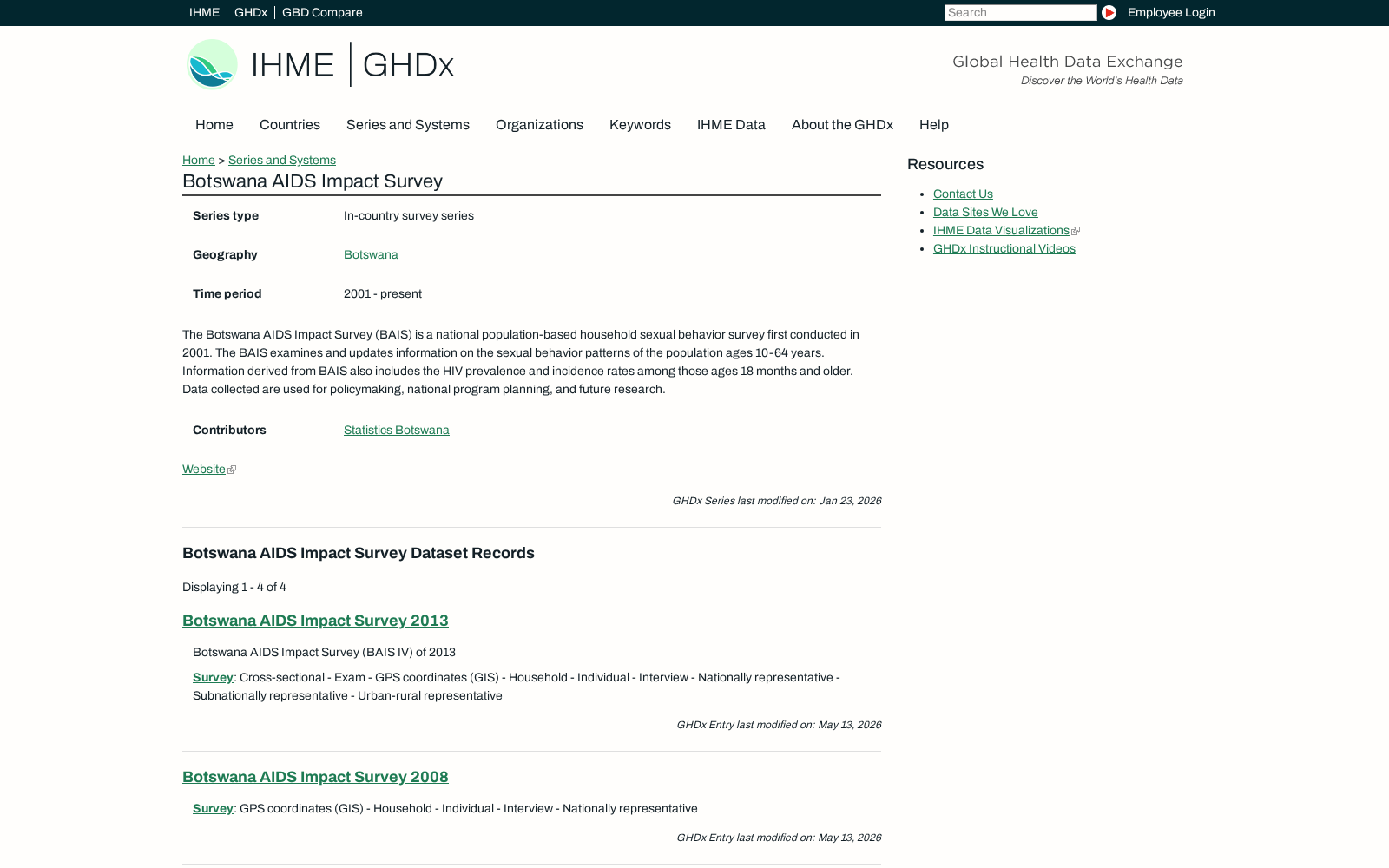Image resolution: width=1389 pixels, height=868 pixels.
Task: Open GBD Compare in top bar
Action: pos(322,12)
